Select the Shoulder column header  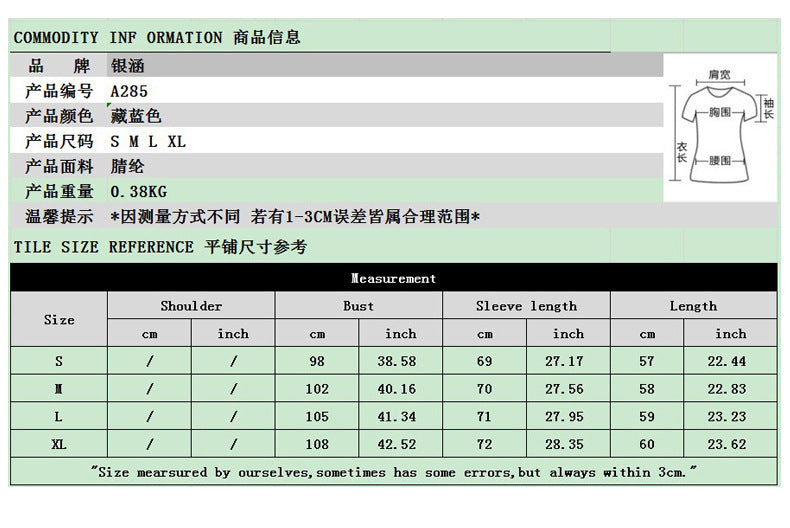[191, 306]
